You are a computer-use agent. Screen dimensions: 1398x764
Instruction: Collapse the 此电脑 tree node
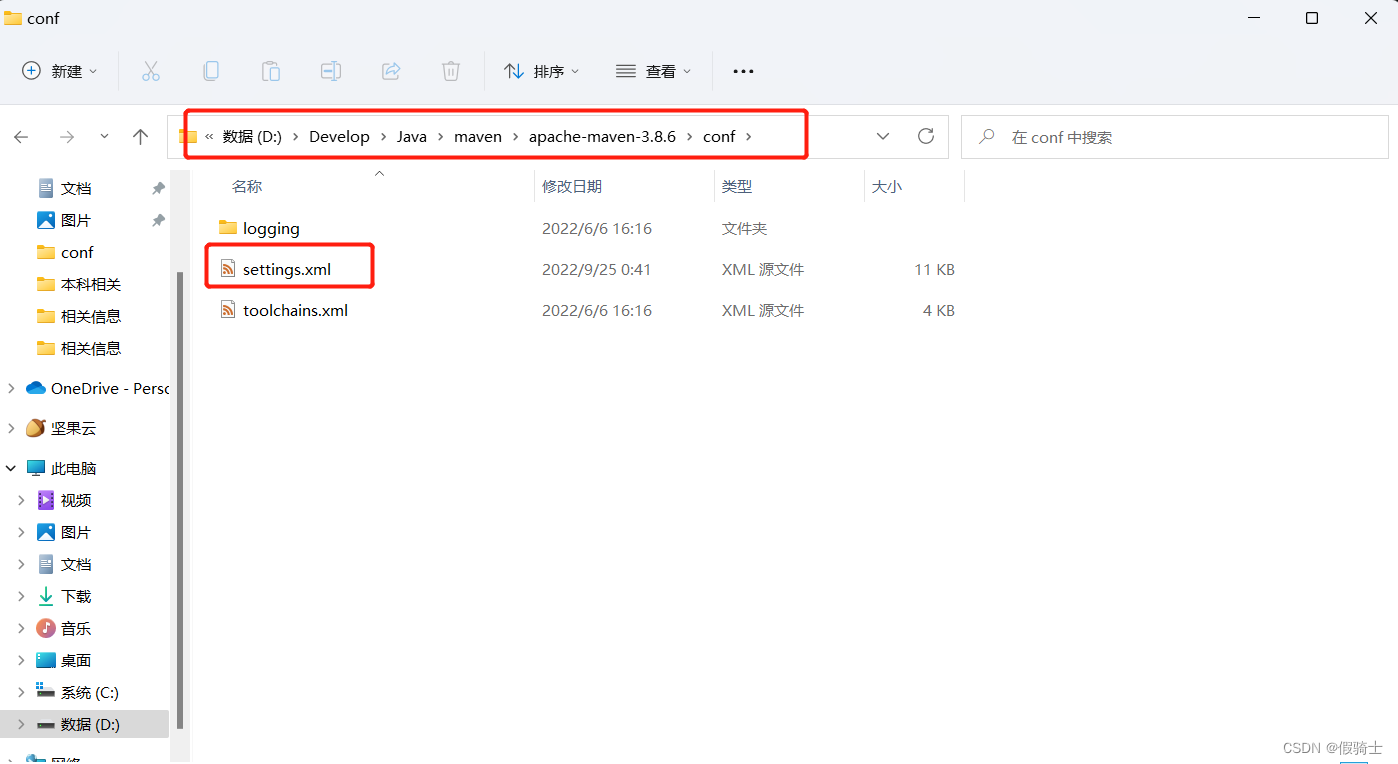(x=11, y=468)
